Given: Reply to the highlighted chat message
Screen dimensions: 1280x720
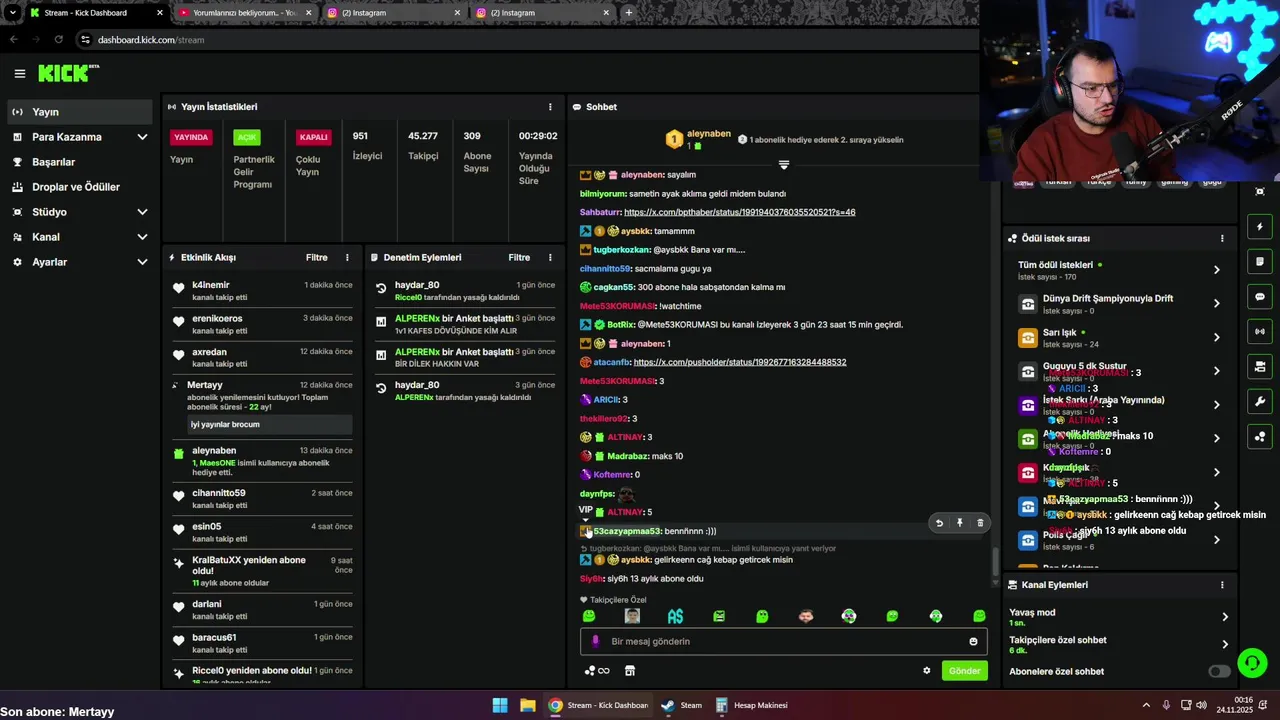Looking at the screenshot, I should pyautogui.click(x=939, y=523).
